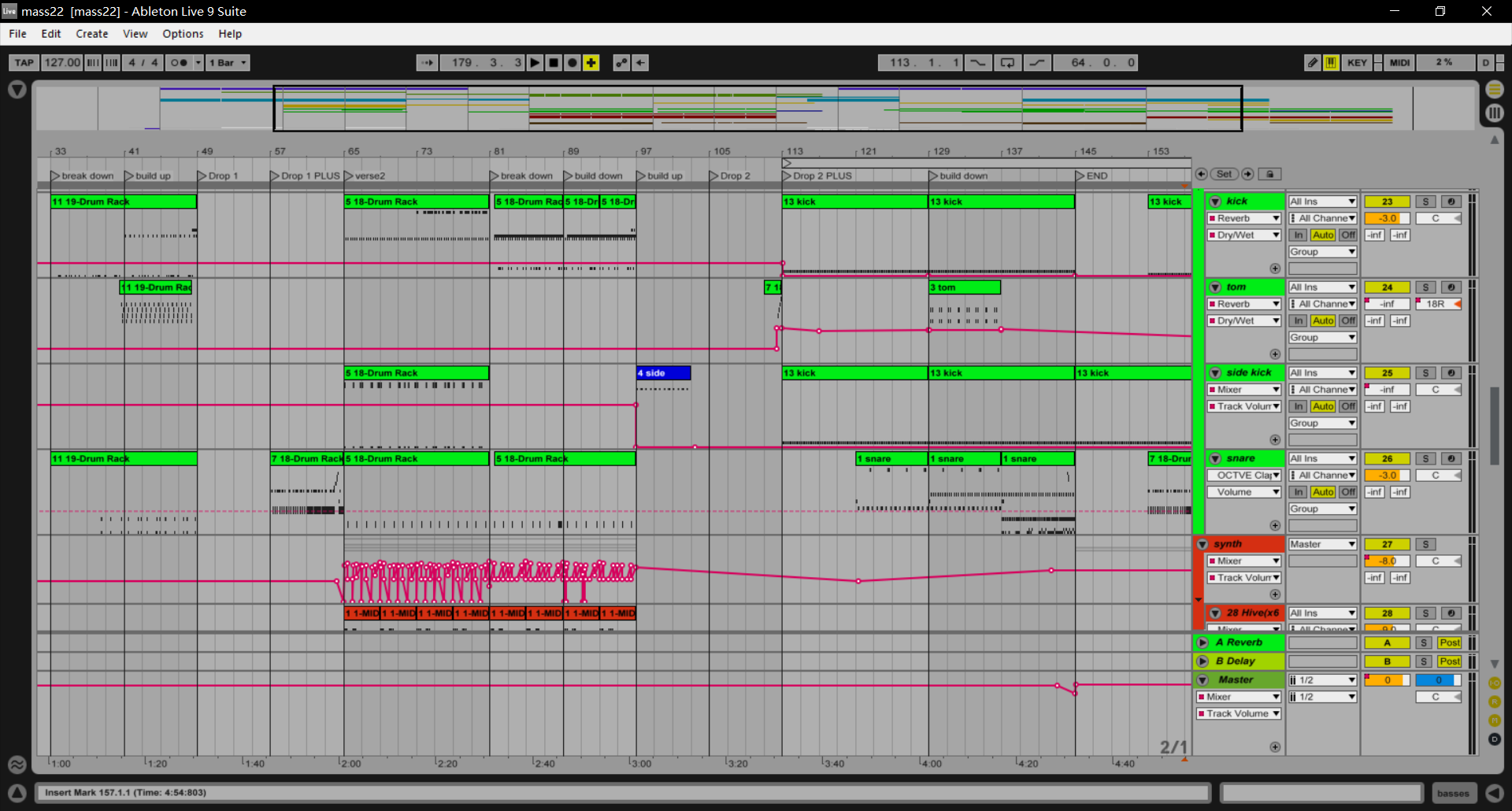Toggle track activator 25 on side kick
Screen dimensions: 1512x811
pos(1387,373)
